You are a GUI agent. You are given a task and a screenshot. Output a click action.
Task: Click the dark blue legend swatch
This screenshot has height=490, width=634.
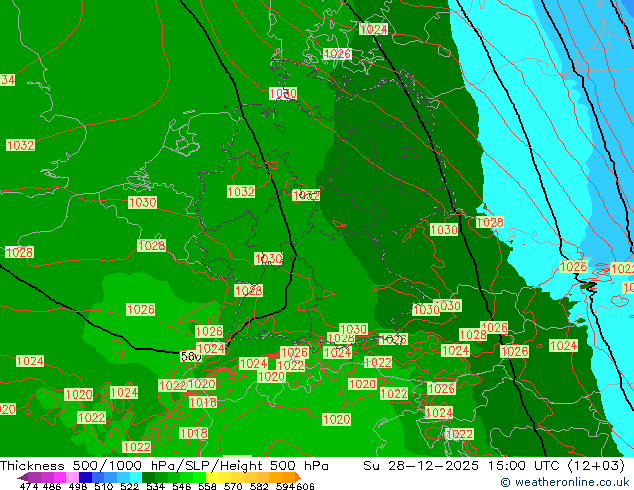tap(85, 477)
